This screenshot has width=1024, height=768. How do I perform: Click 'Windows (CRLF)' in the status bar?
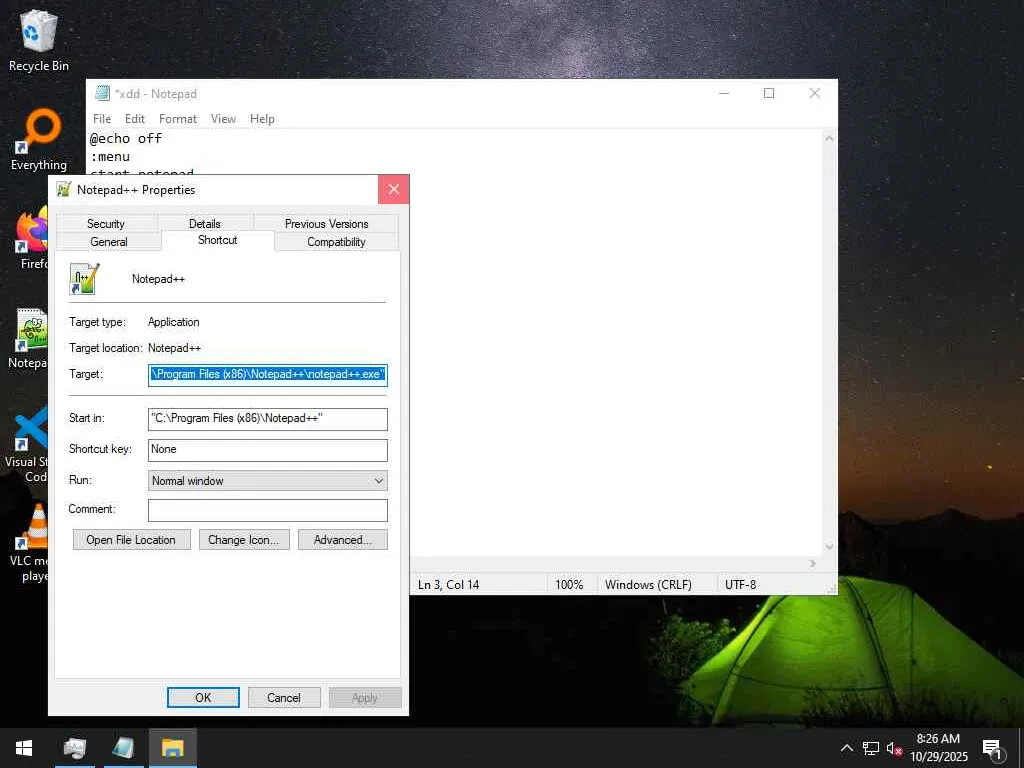pos(648,584)
